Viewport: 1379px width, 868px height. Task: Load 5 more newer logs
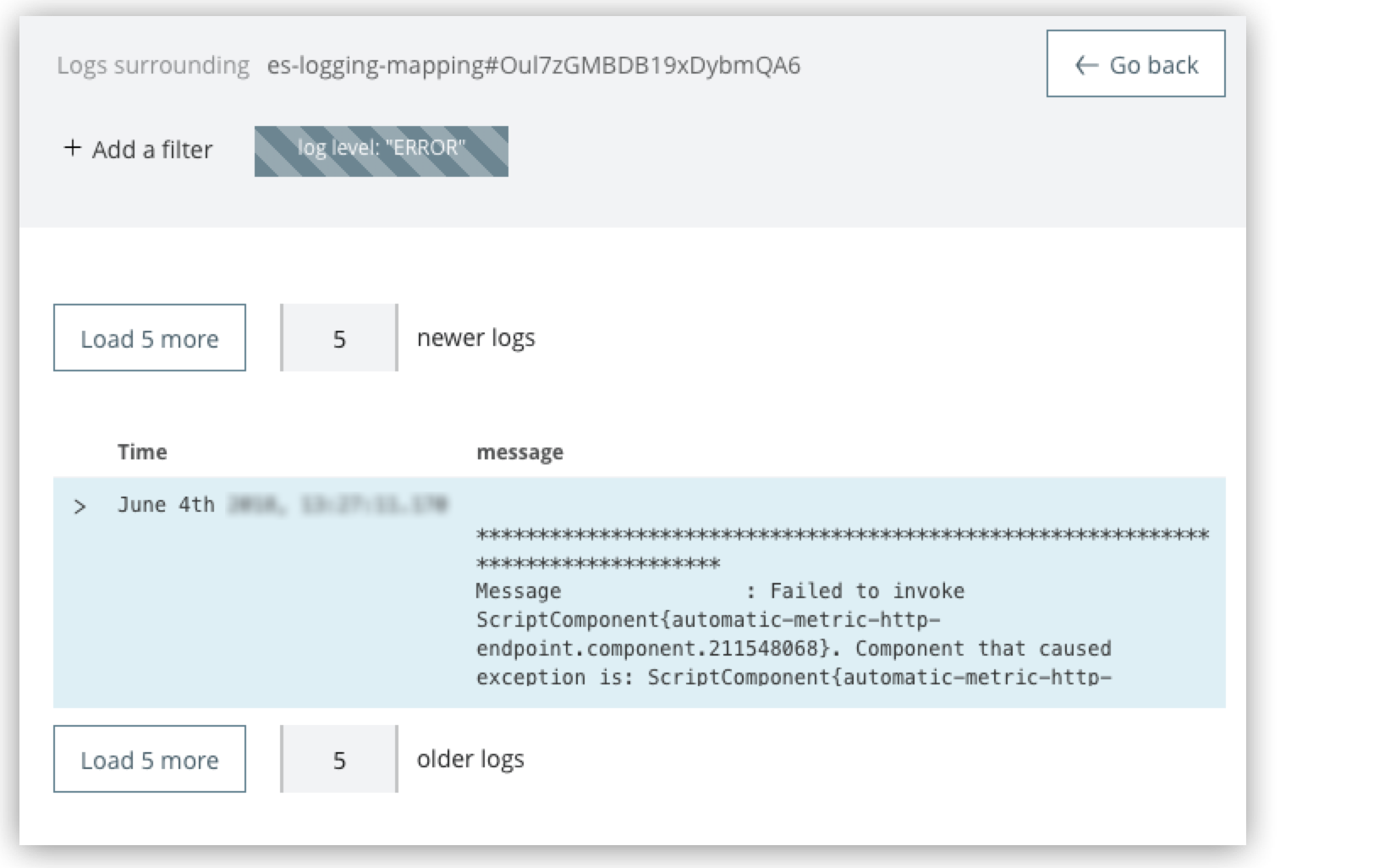click(150, 338)
